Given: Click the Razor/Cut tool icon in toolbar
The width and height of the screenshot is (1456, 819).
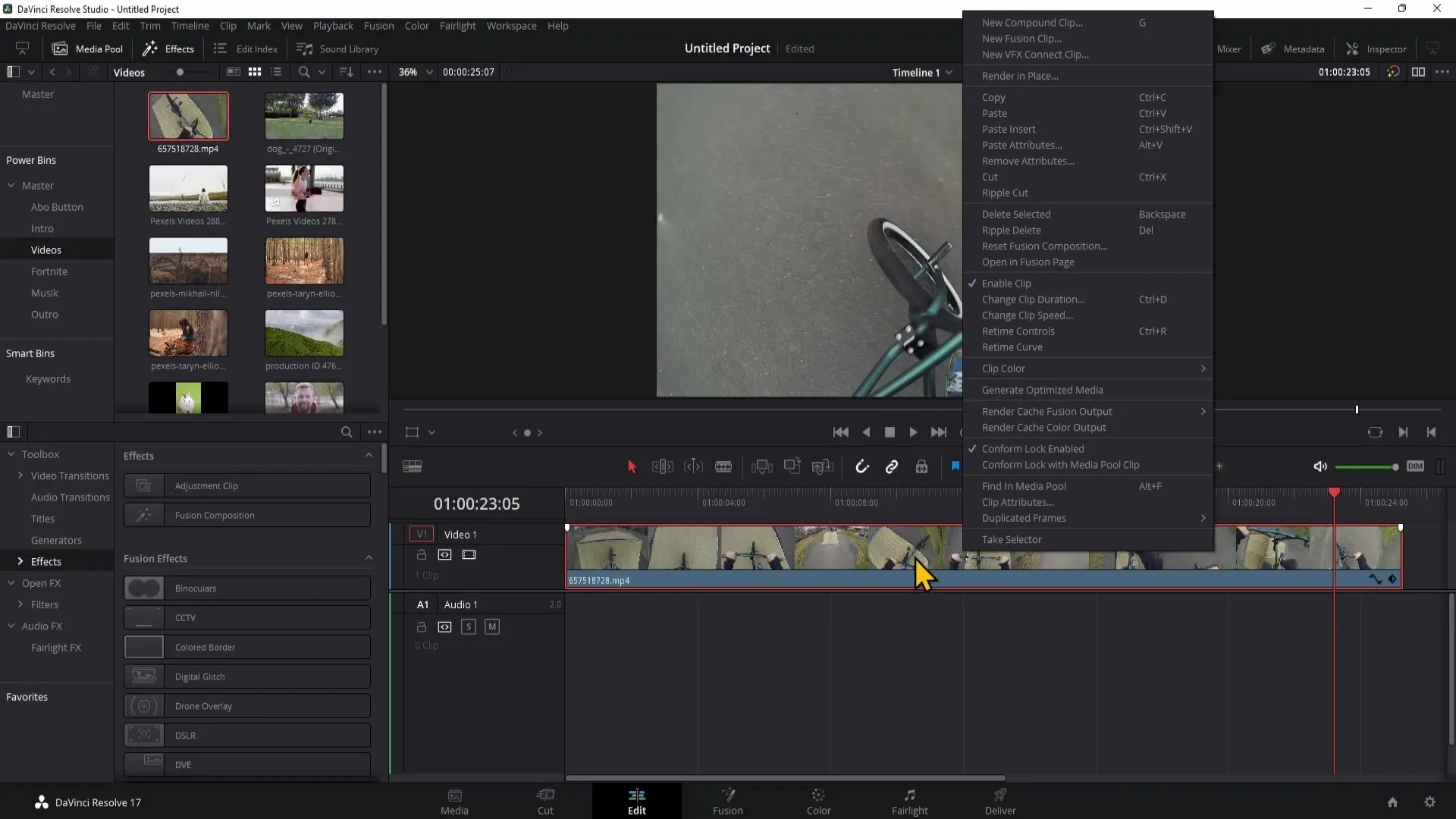Looking at the screenshot, I should tap(724, 466).
